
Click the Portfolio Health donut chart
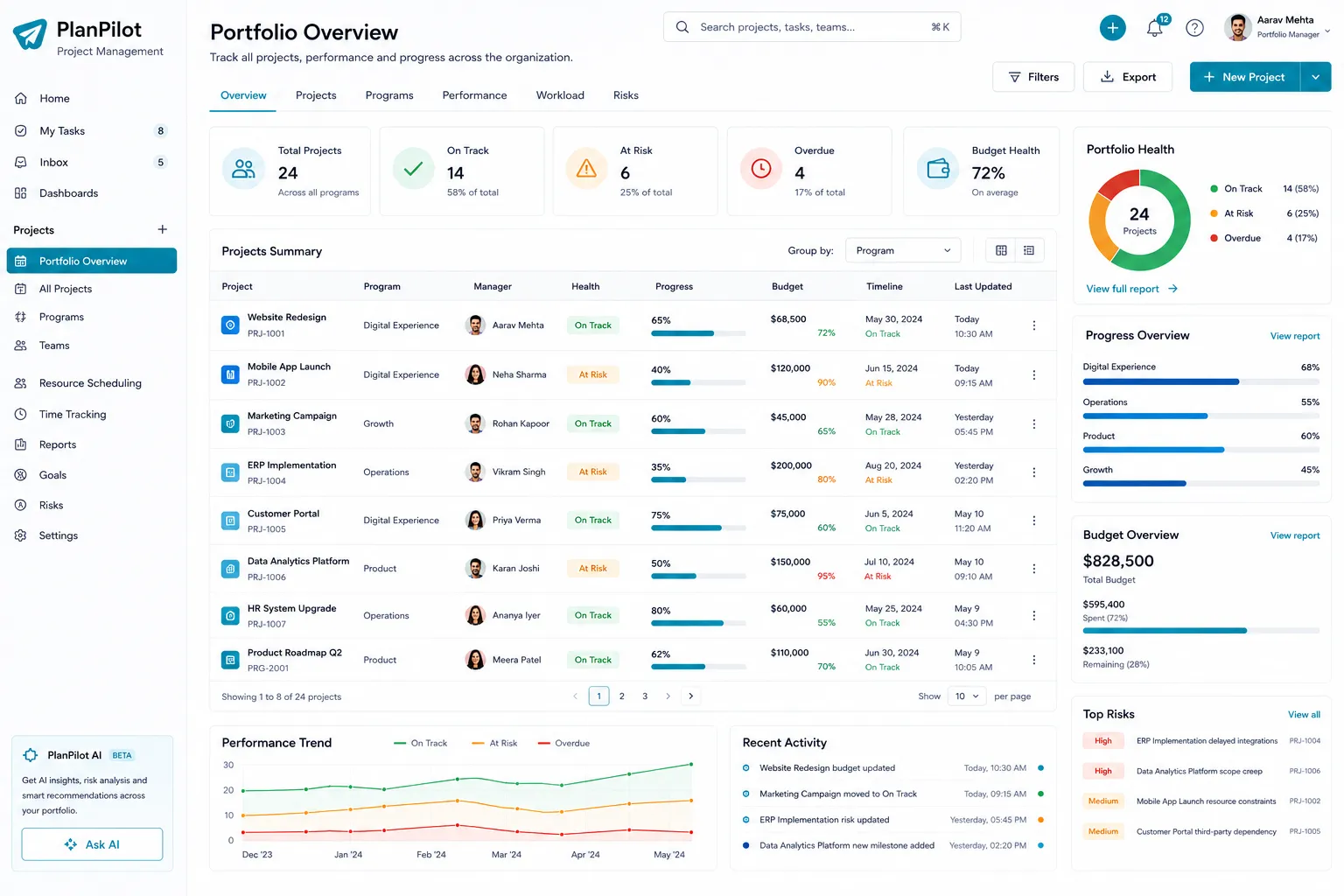[x=1139, y=220]
